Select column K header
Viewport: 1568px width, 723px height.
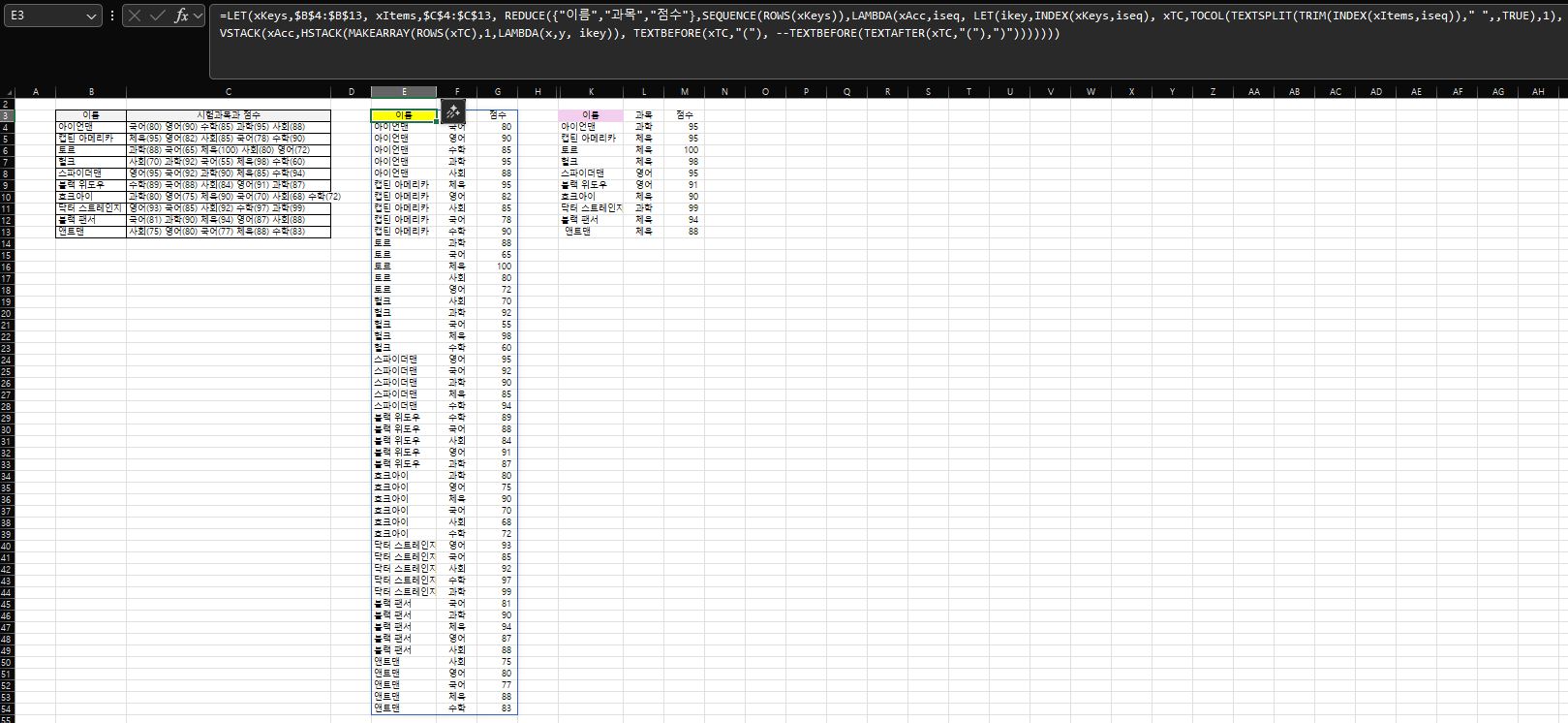click(591, 92)
